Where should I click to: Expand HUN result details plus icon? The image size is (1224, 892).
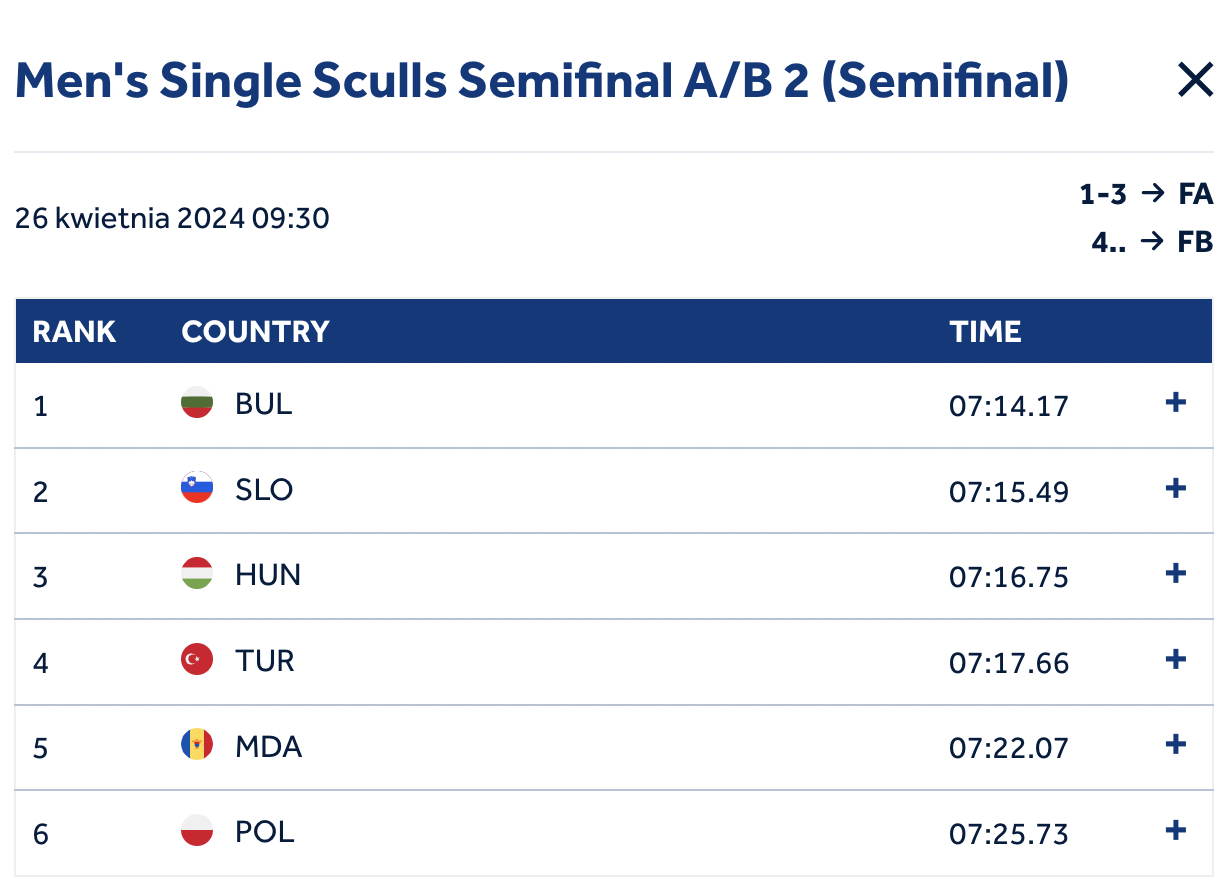1176,574
